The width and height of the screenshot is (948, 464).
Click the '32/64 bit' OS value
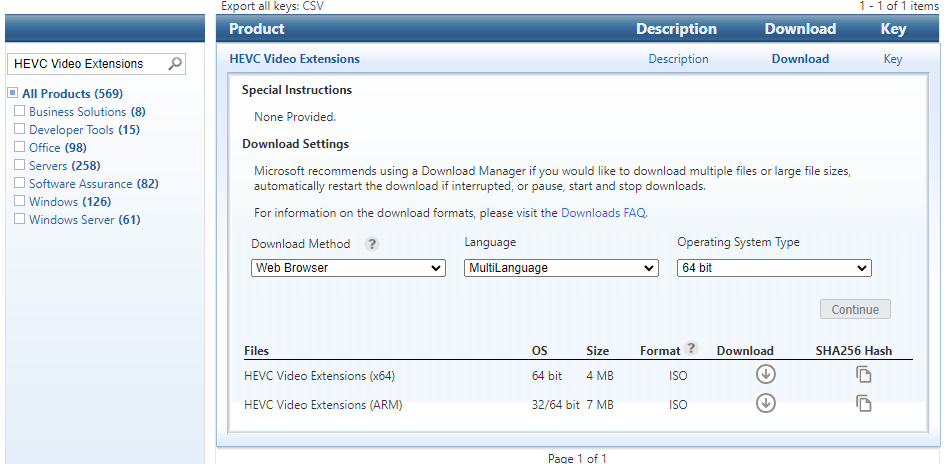point(556,405)
